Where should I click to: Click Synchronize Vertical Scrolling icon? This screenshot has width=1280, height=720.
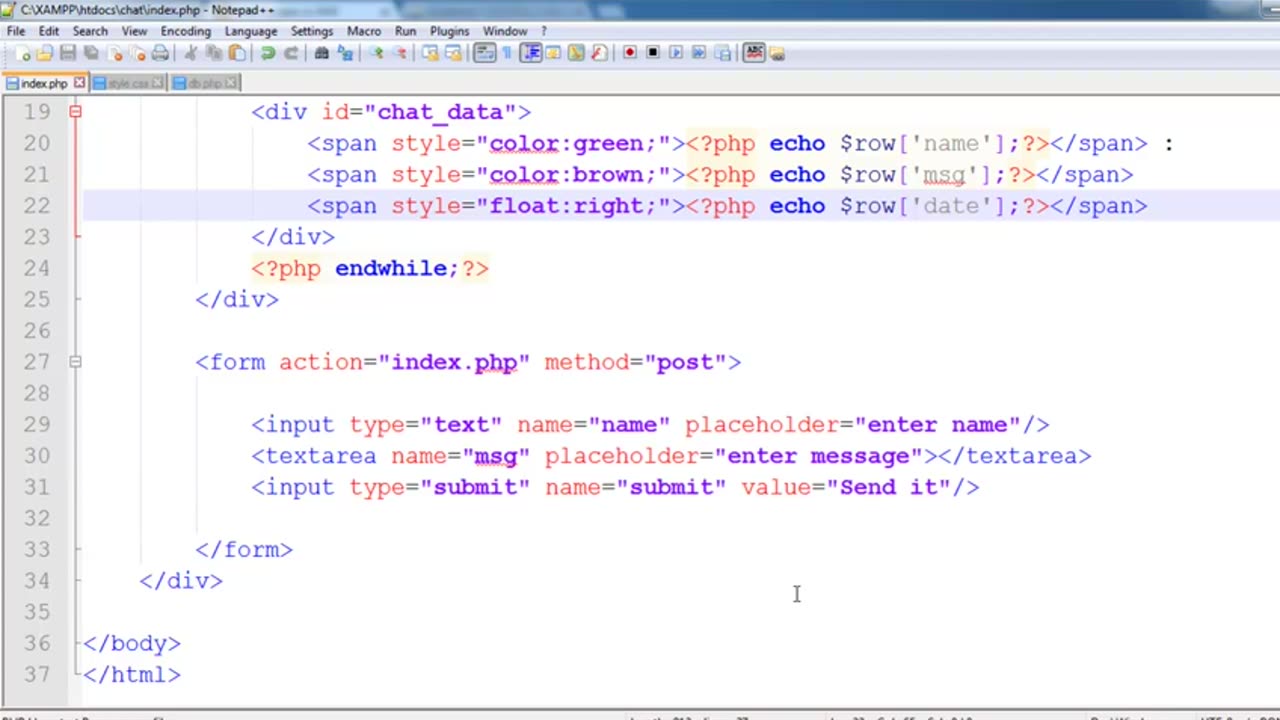point(430,53)
